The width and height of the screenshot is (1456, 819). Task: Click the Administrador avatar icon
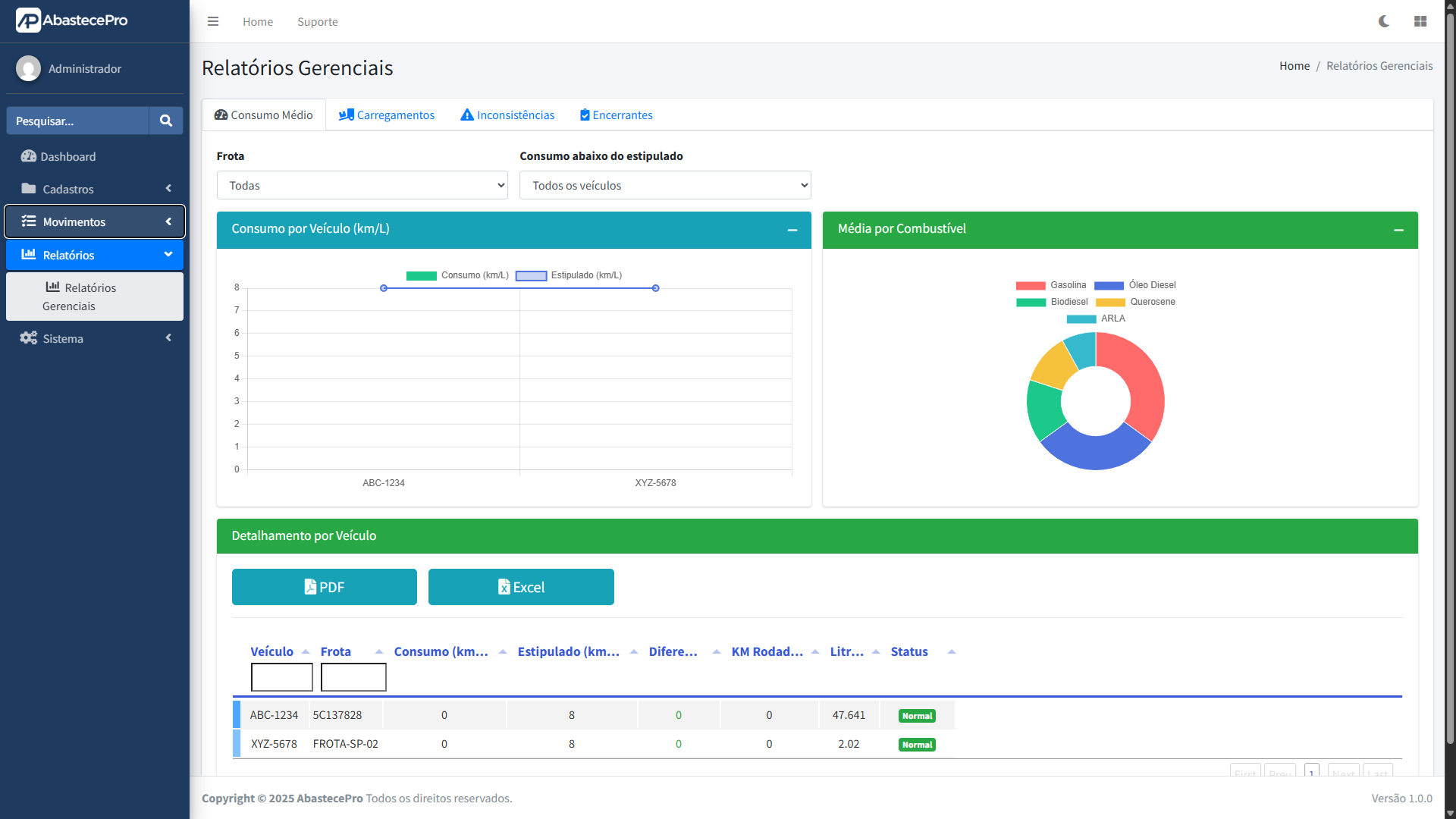tap(28, 68)
